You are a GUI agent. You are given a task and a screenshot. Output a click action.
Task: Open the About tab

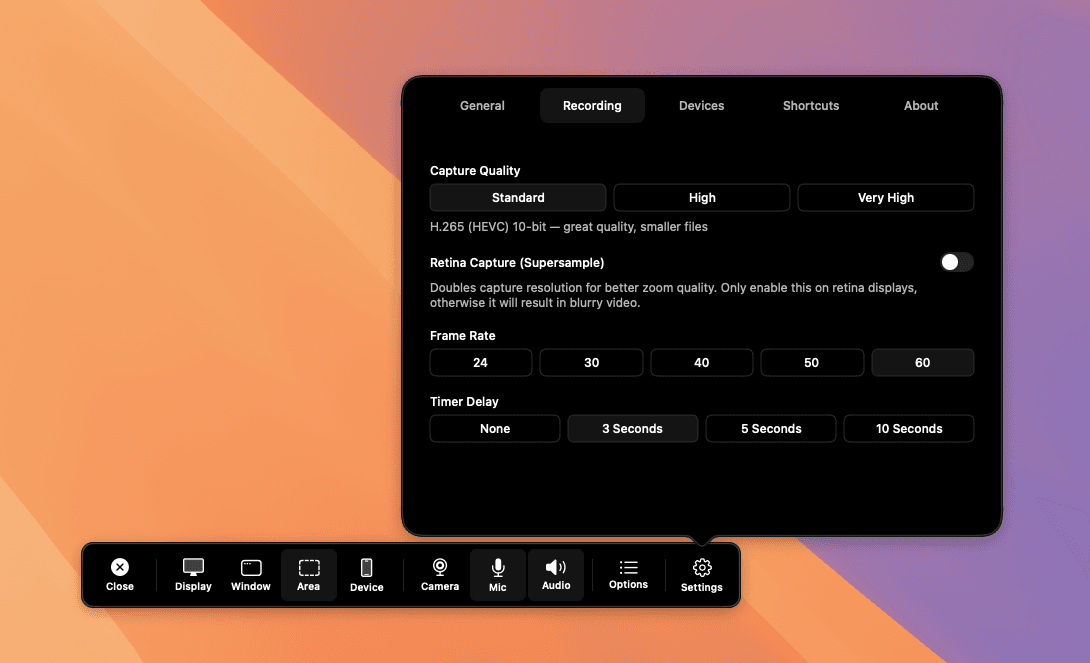(x=920, y=105)
